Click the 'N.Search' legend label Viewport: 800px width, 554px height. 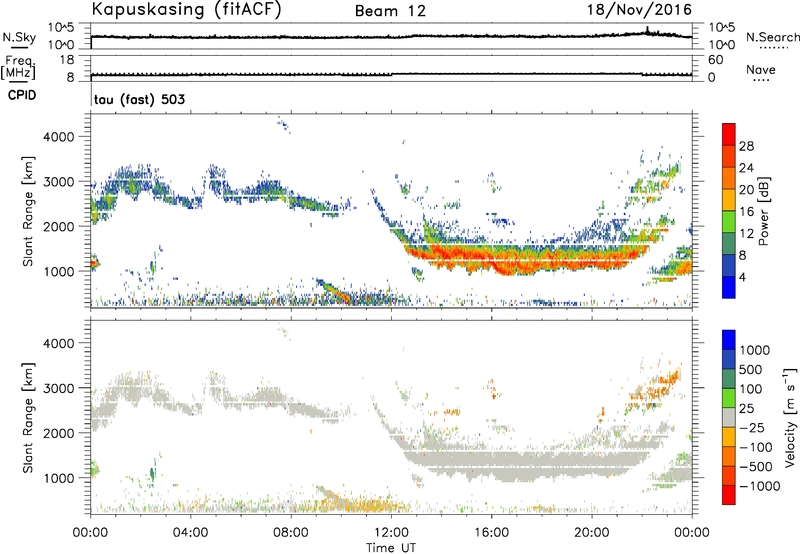coord(772,37)
